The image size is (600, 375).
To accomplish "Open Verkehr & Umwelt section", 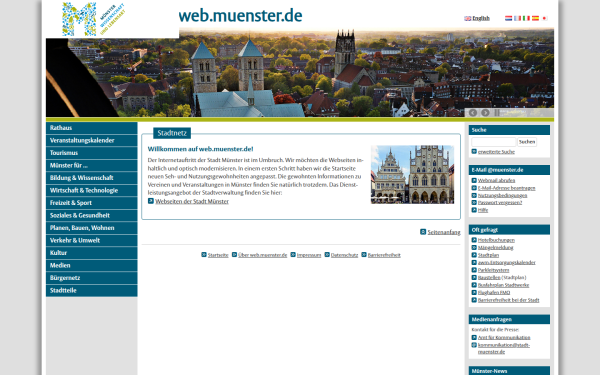I will 91,240.
